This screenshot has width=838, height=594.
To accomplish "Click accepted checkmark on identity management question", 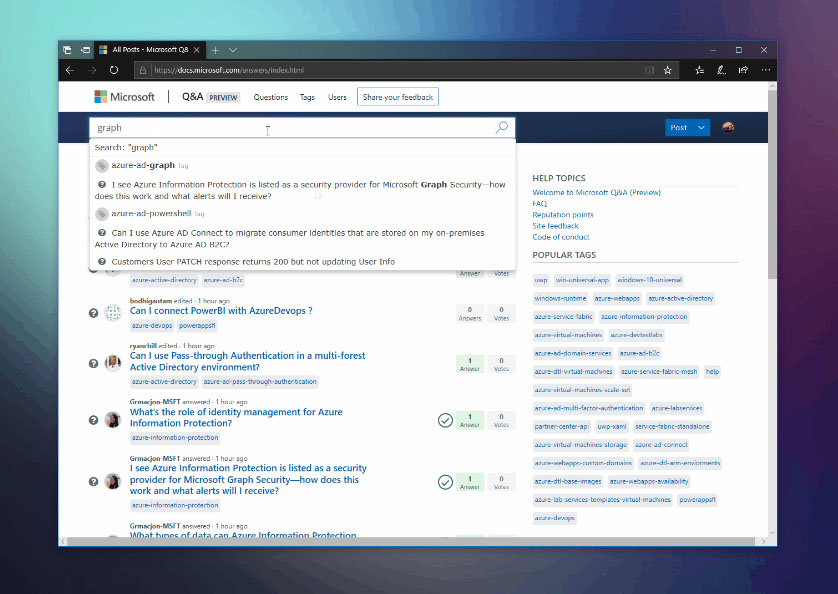I will [445, 420].
